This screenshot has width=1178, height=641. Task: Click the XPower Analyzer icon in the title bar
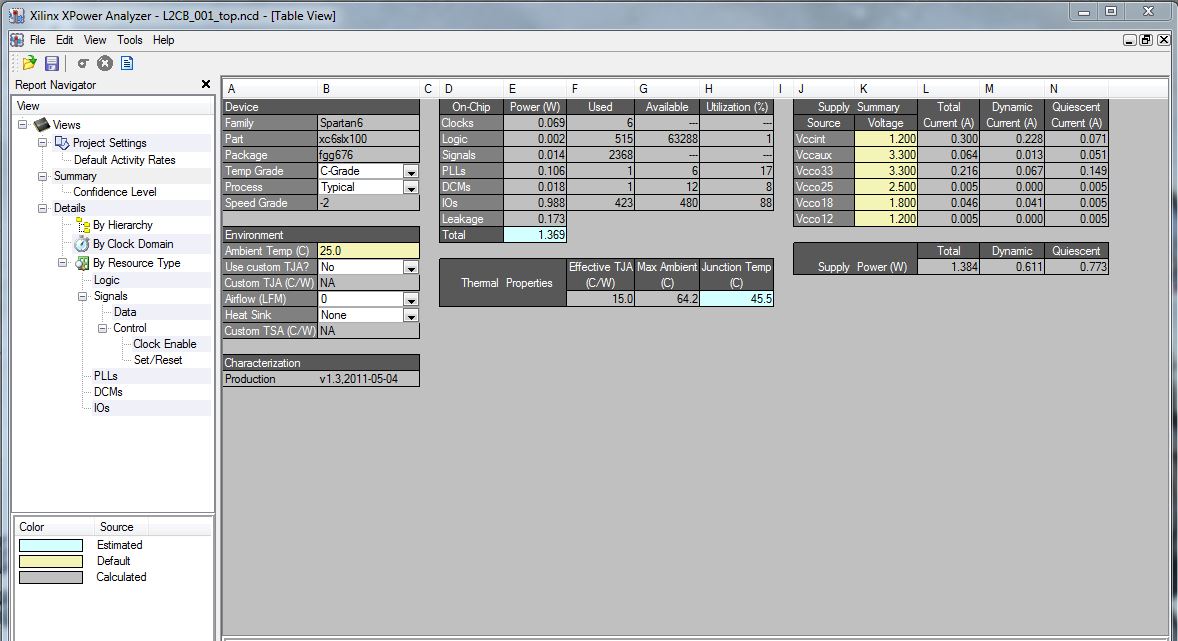[17, 15]
